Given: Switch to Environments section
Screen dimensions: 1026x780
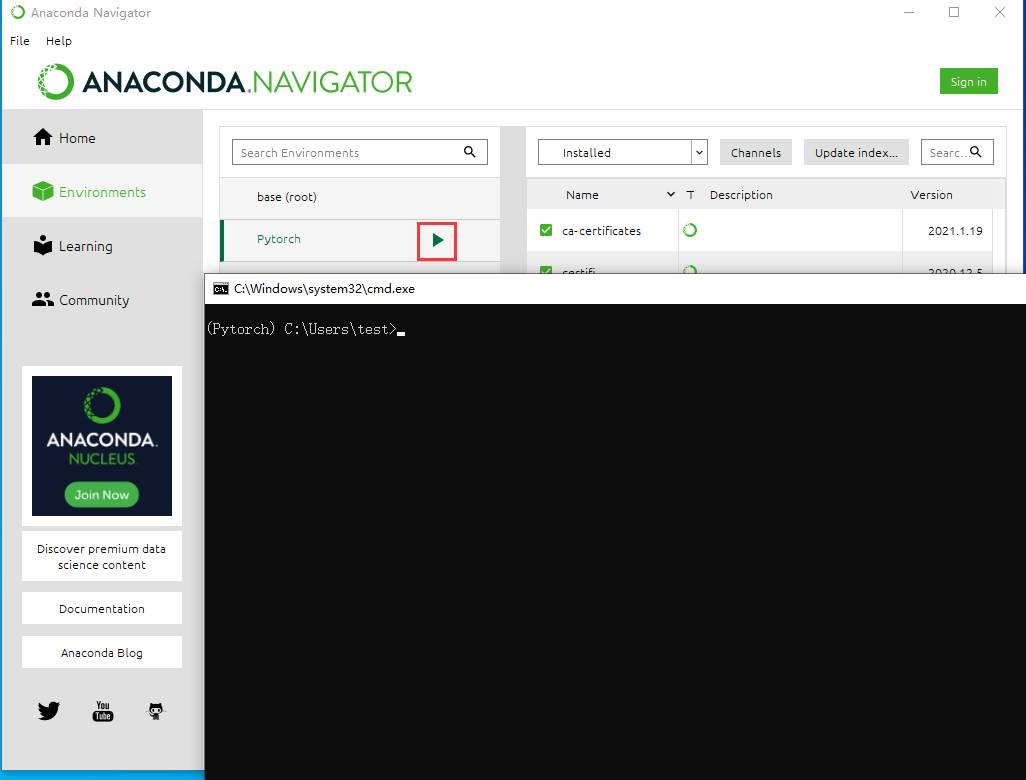Looking at the screenshot, I should pyautogui.click(x=102, y=192).
